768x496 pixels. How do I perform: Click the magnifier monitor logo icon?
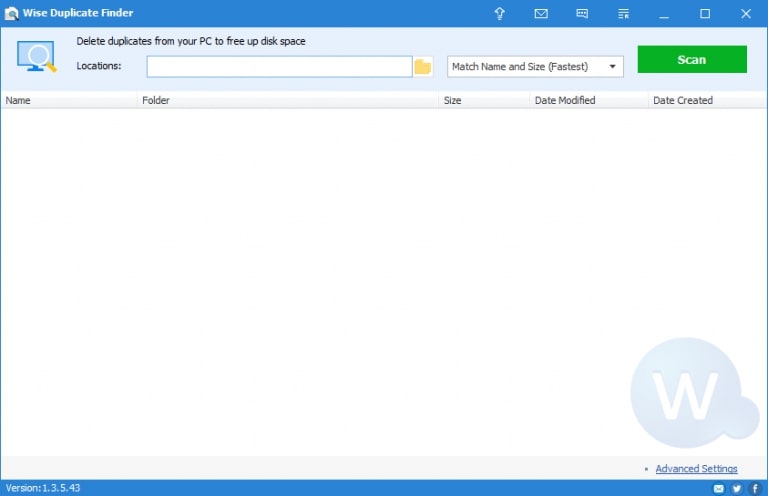pos(36,57)
